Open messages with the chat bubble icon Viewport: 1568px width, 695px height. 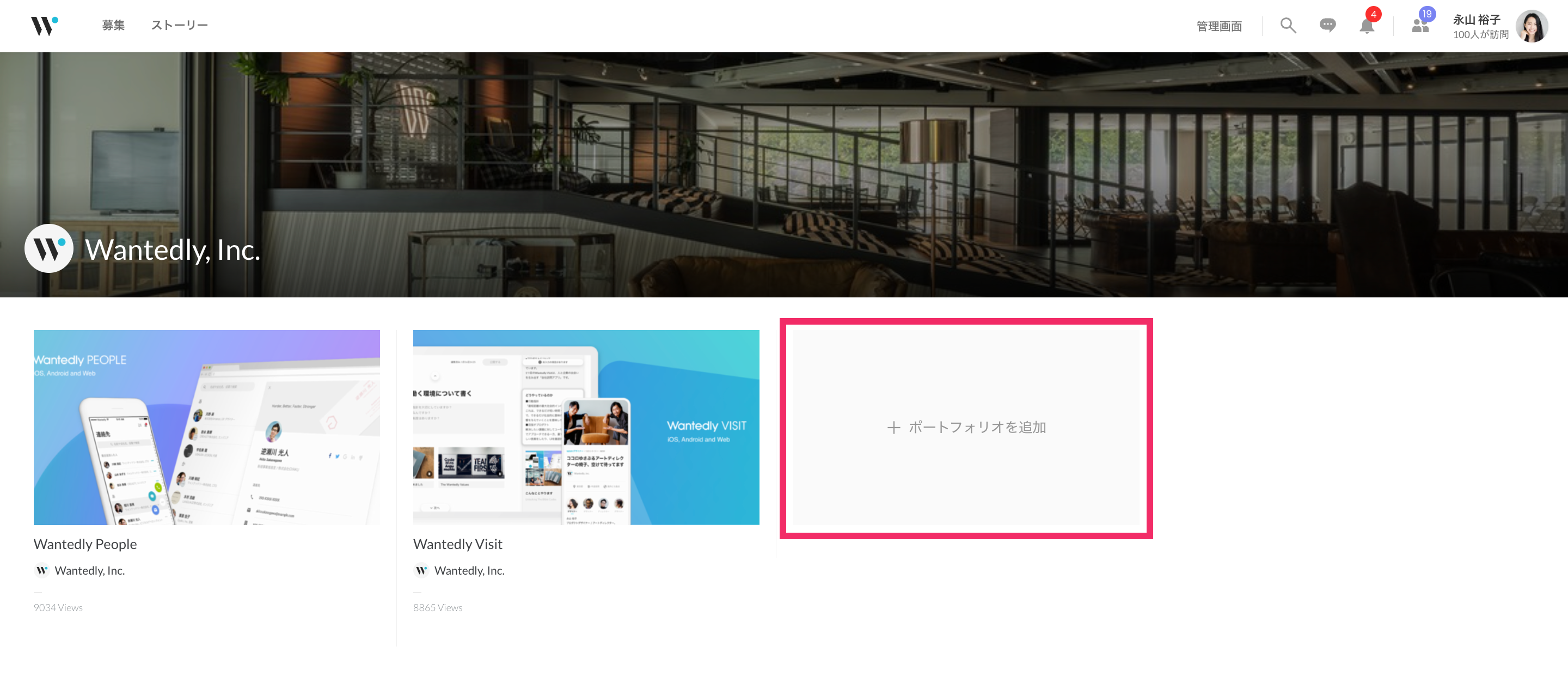(x=1327, y=26)
